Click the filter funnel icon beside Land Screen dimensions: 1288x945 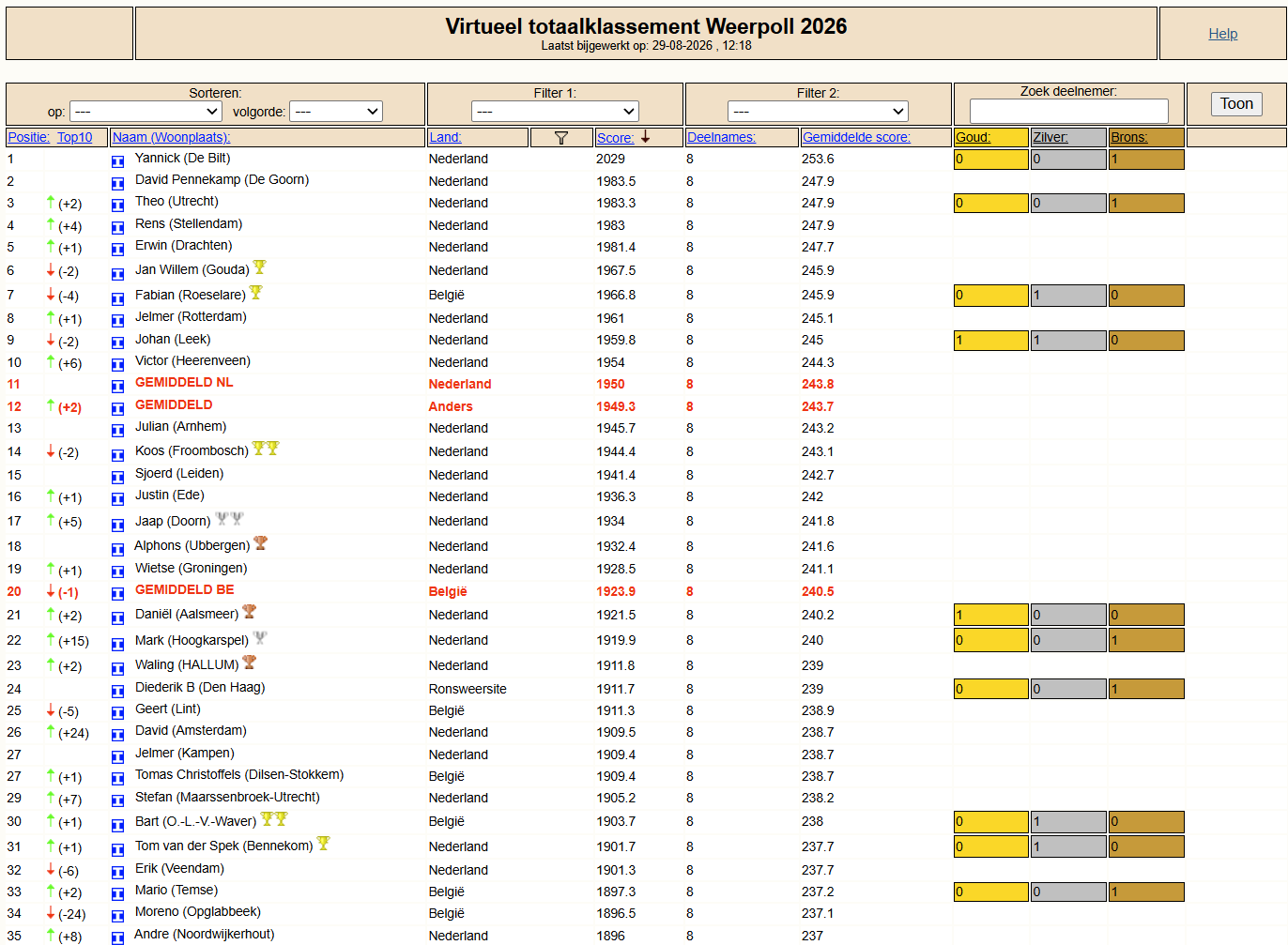[x=561, y=138]
